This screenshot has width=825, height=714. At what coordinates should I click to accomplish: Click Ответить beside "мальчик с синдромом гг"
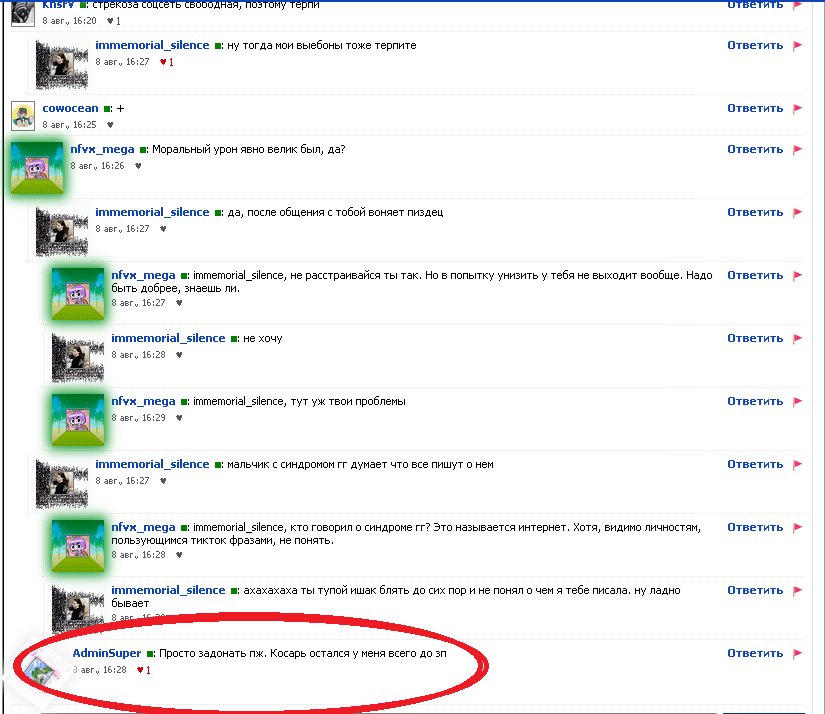(x=755, y=464)
